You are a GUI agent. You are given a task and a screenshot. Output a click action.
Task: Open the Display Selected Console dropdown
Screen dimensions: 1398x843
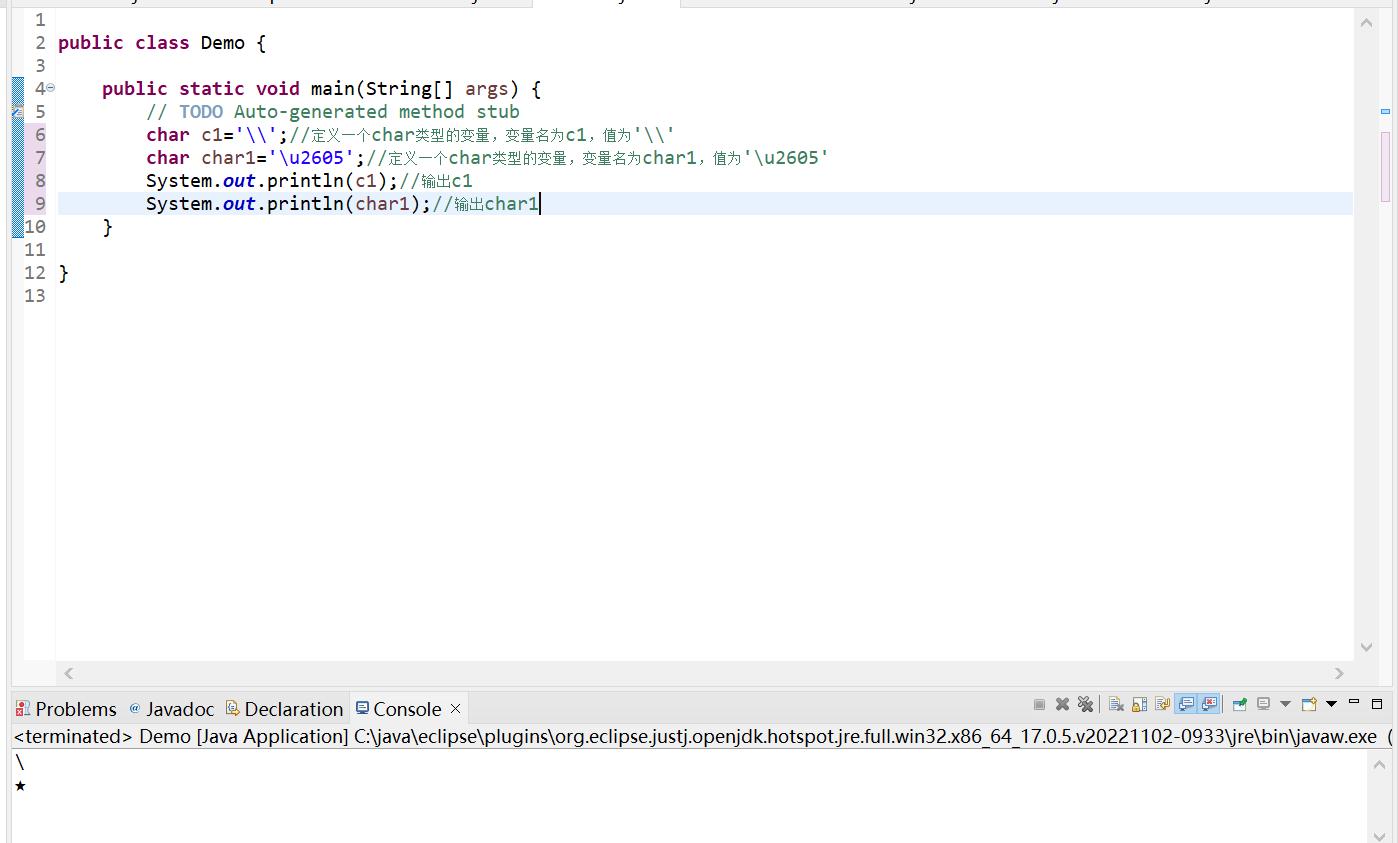(1286, 704)
